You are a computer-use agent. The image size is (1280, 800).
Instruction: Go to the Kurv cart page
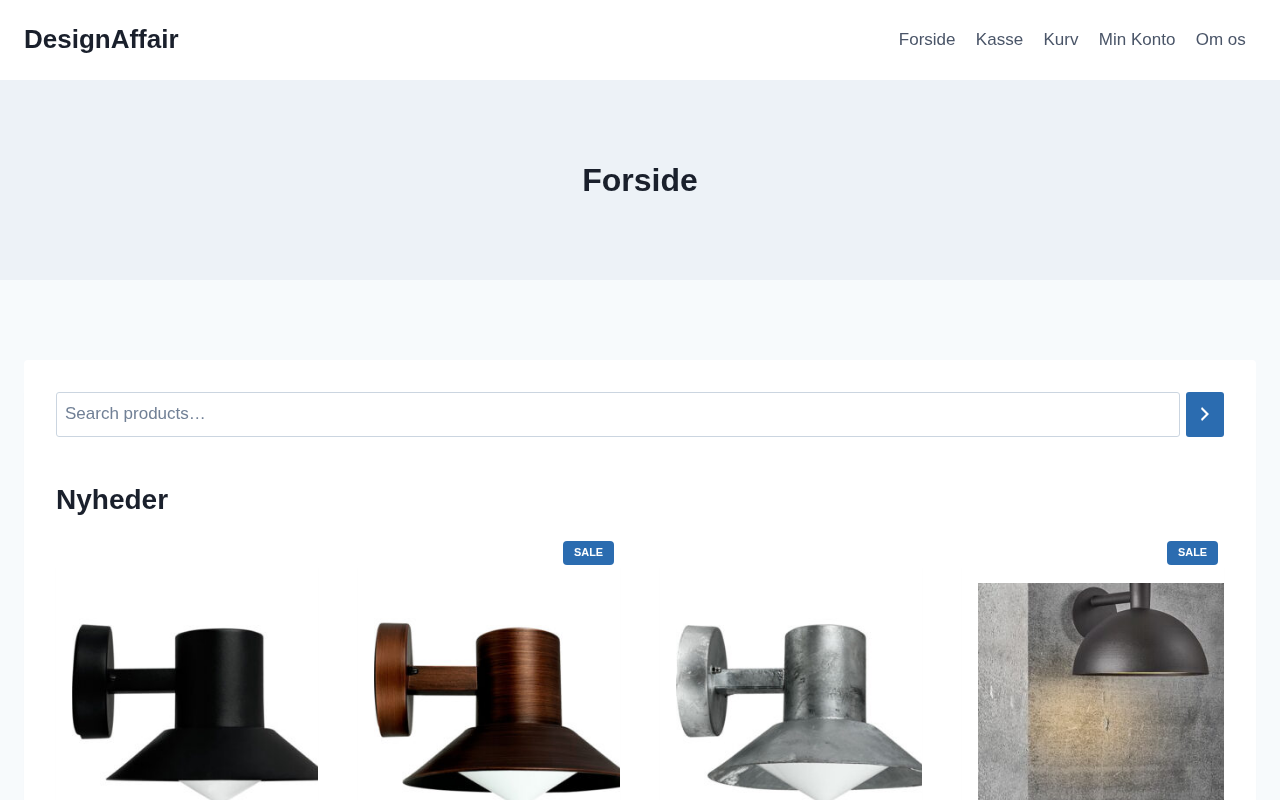[1061, 40]
